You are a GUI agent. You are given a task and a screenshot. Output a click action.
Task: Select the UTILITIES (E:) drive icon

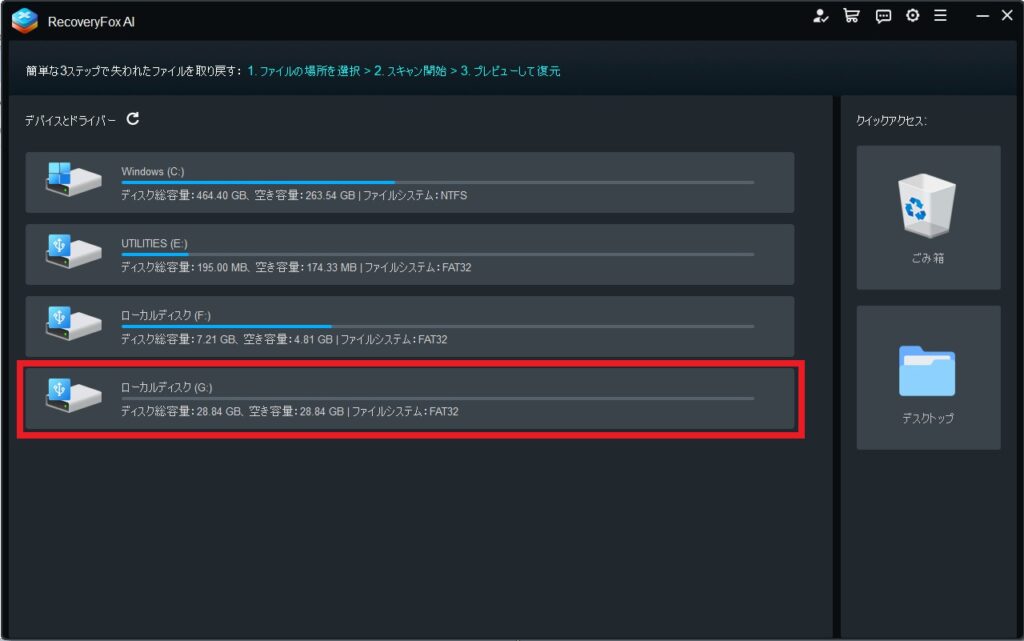[73, 251]
